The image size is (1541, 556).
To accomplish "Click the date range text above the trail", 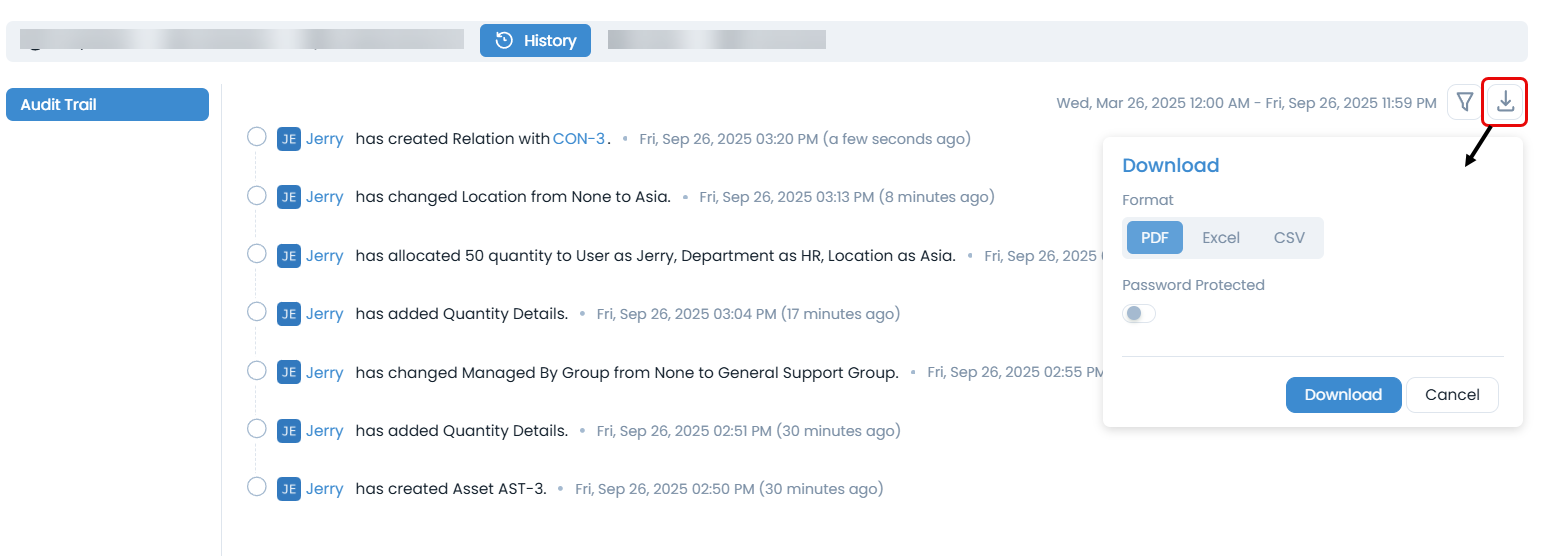I will point(1246,103).
